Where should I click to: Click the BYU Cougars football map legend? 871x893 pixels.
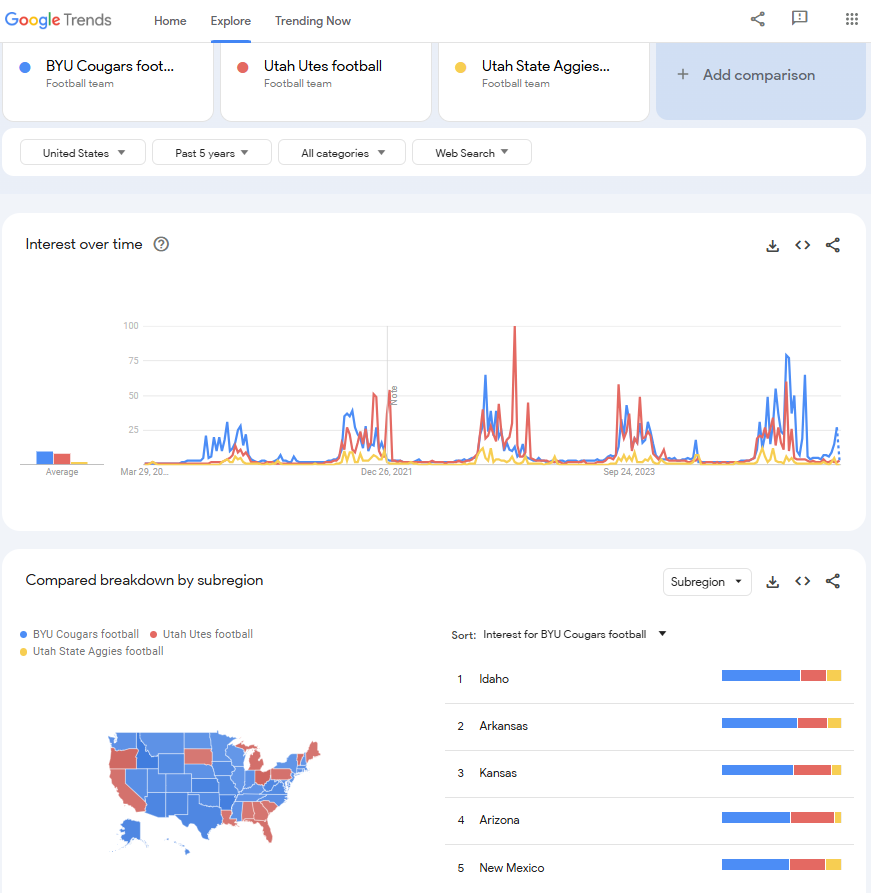pos(80,634)
